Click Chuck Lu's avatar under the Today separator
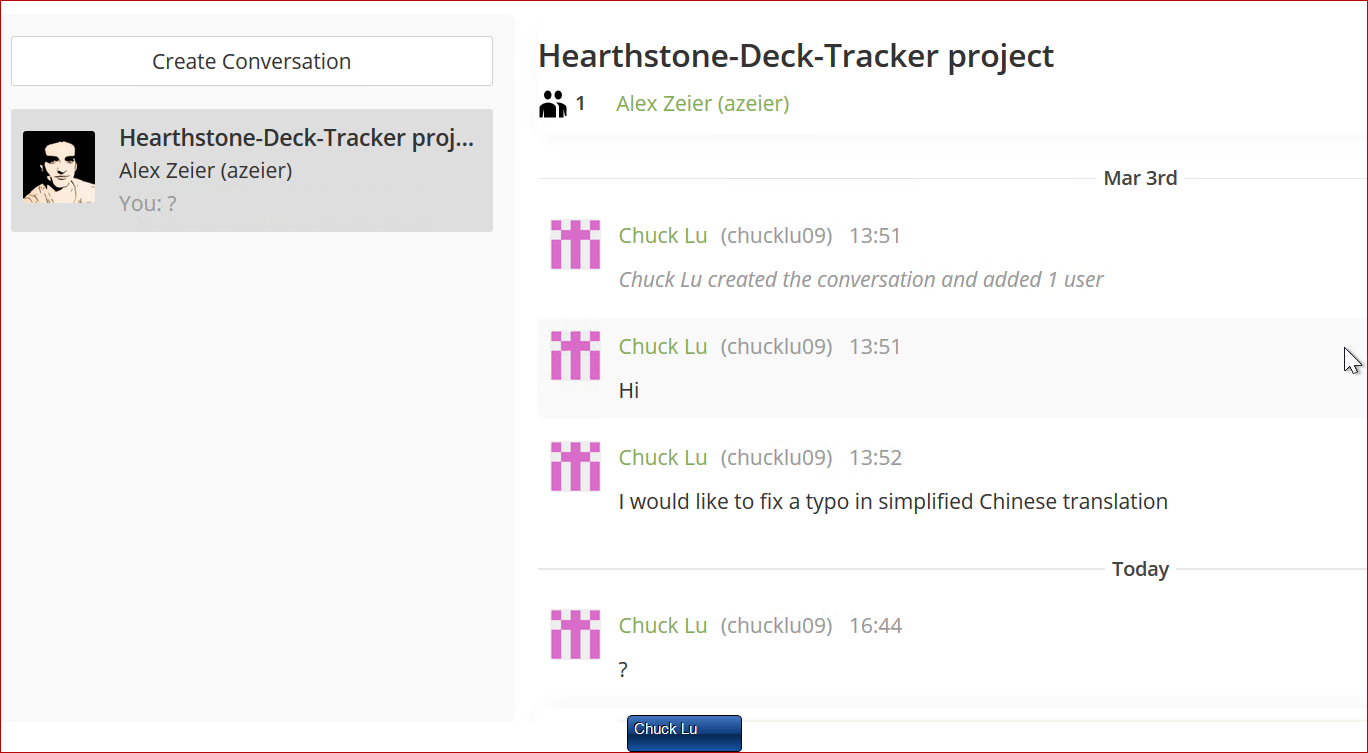 pyautogui.click(x=575, y=635)
